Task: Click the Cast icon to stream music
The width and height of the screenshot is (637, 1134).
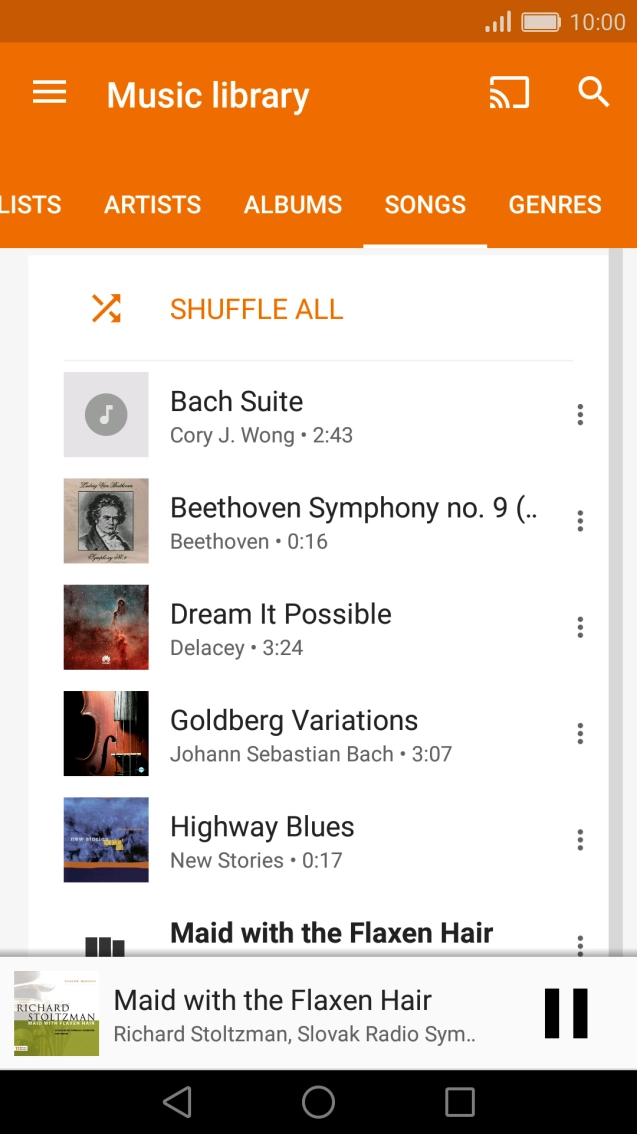Action: coord(509,92)
